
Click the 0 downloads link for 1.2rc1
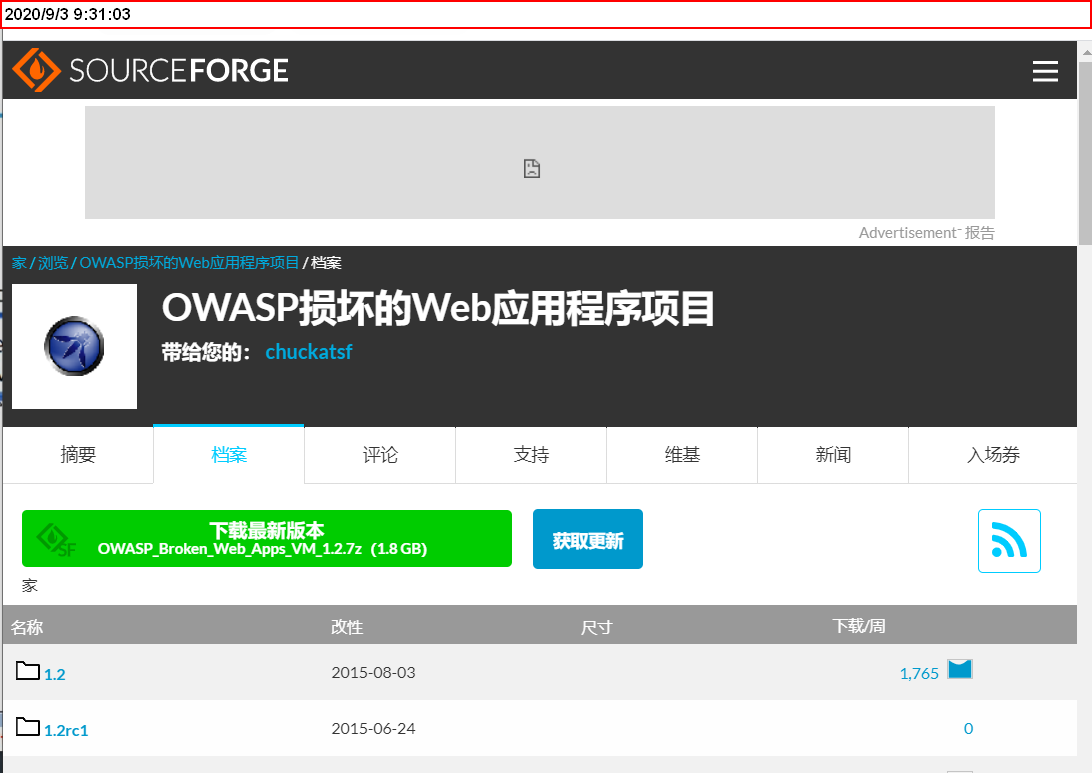pos(968,728)
